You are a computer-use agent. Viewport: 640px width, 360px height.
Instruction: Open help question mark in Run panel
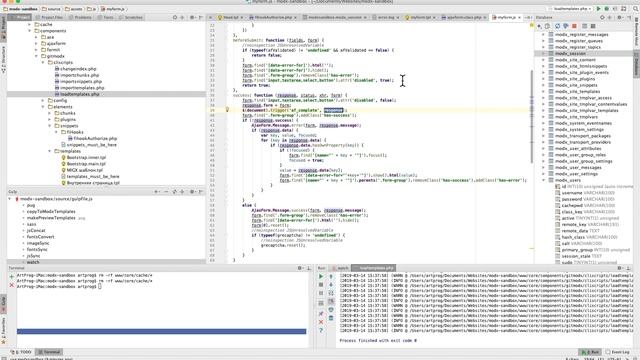321,330
